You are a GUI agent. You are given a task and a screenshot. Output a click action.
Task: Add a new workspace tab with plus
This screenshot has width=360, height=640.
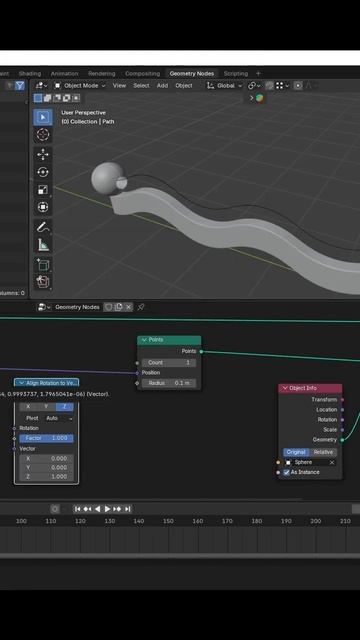[258, 73]
